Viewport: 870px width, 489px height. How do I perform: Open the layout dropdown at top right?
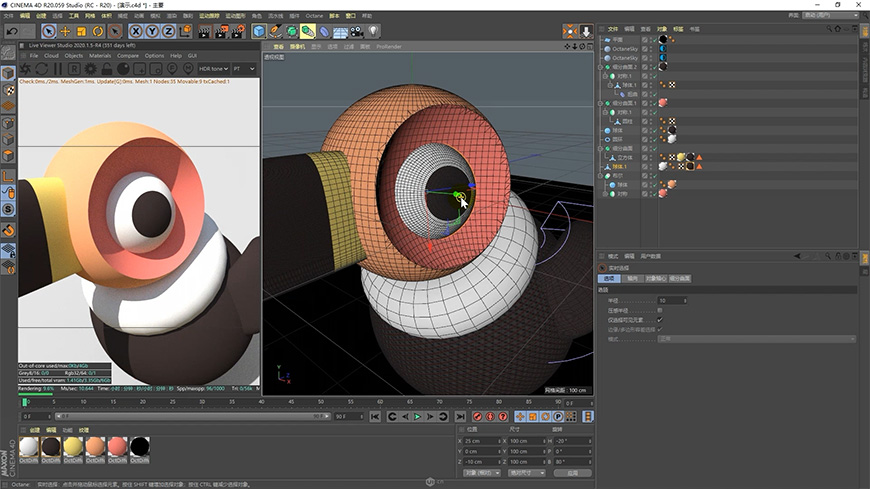pyautogui.click(x=831, y=16)
